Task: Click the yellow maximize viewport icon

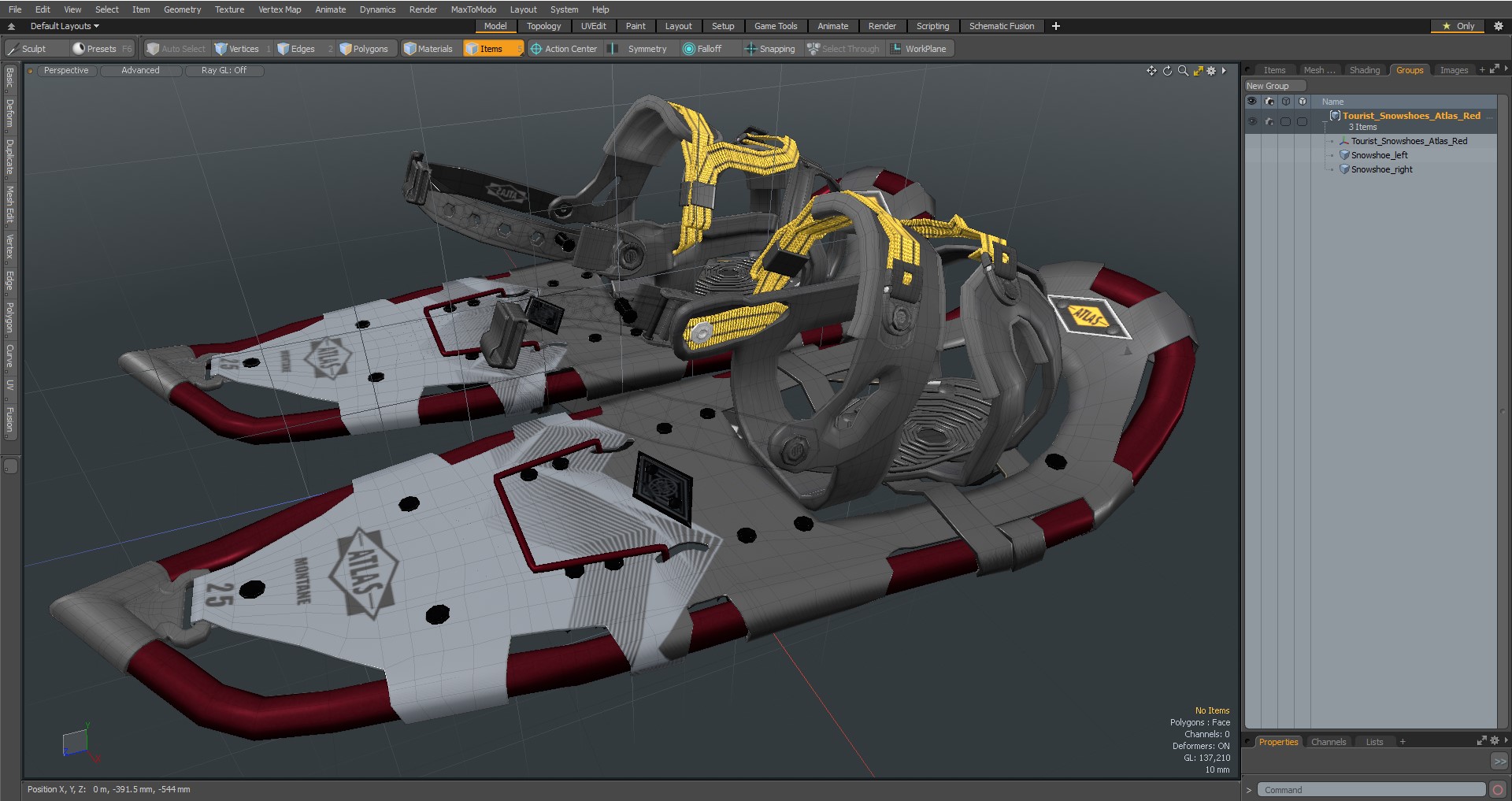Action: point(1198,71)
